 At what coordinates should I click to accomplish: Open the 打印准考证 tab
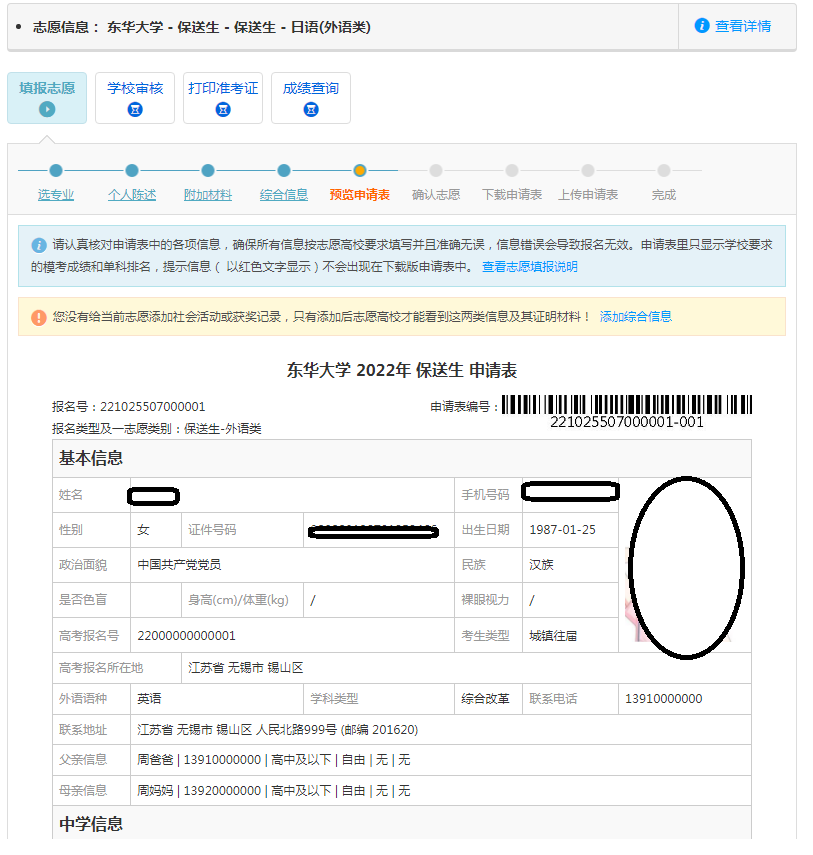point(223,88)
